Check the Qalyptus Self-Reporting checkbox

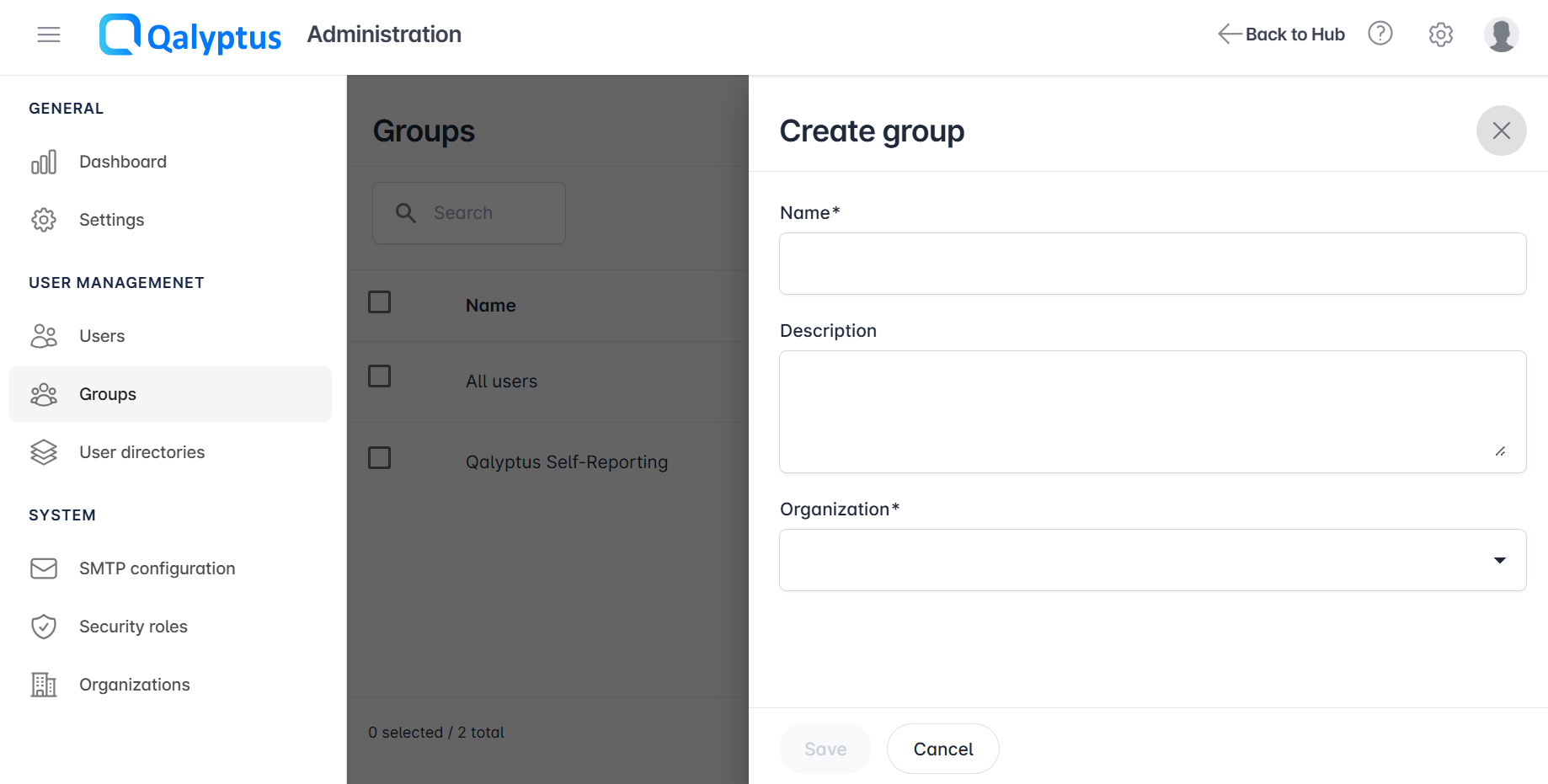(x=379, y=457)
